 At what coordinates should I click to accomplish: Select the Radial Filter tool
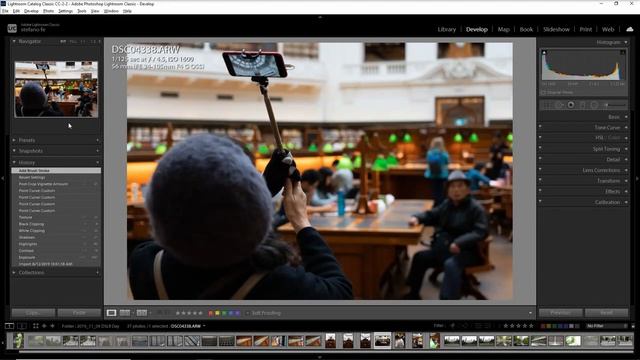click(594, 105)
